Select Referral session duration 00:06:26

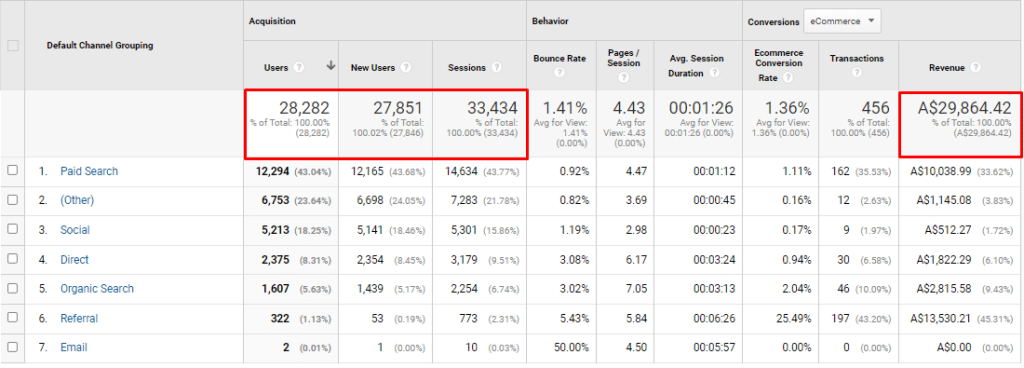[x=714, y=318]
